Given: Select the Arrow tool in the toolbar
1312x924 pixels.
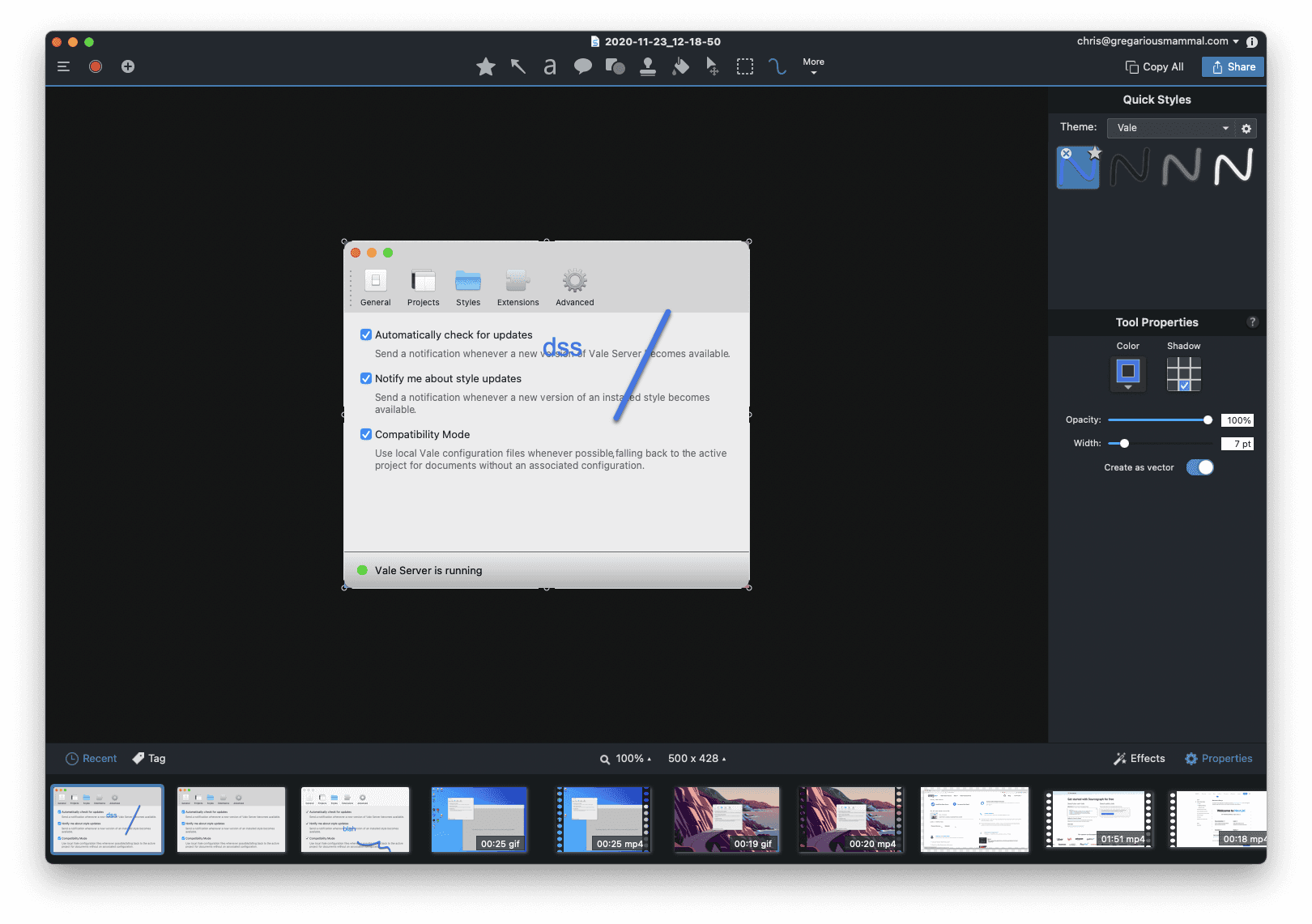Looking at the screenshot, I should pos(518,66).
